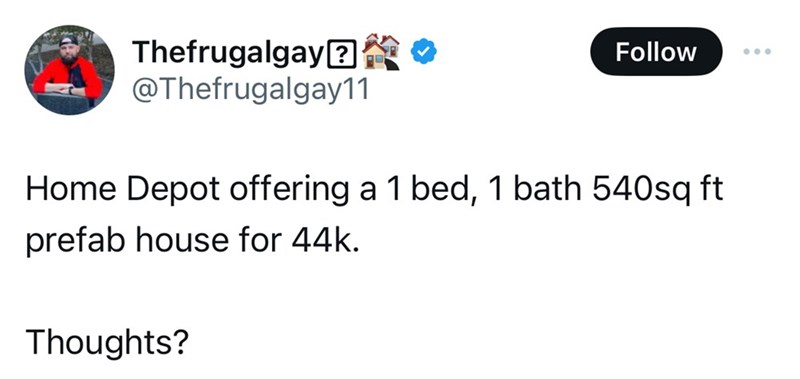800x379 pixels.
Task: Click the "540sq ft" text in tweet
Action: [658, 190]
